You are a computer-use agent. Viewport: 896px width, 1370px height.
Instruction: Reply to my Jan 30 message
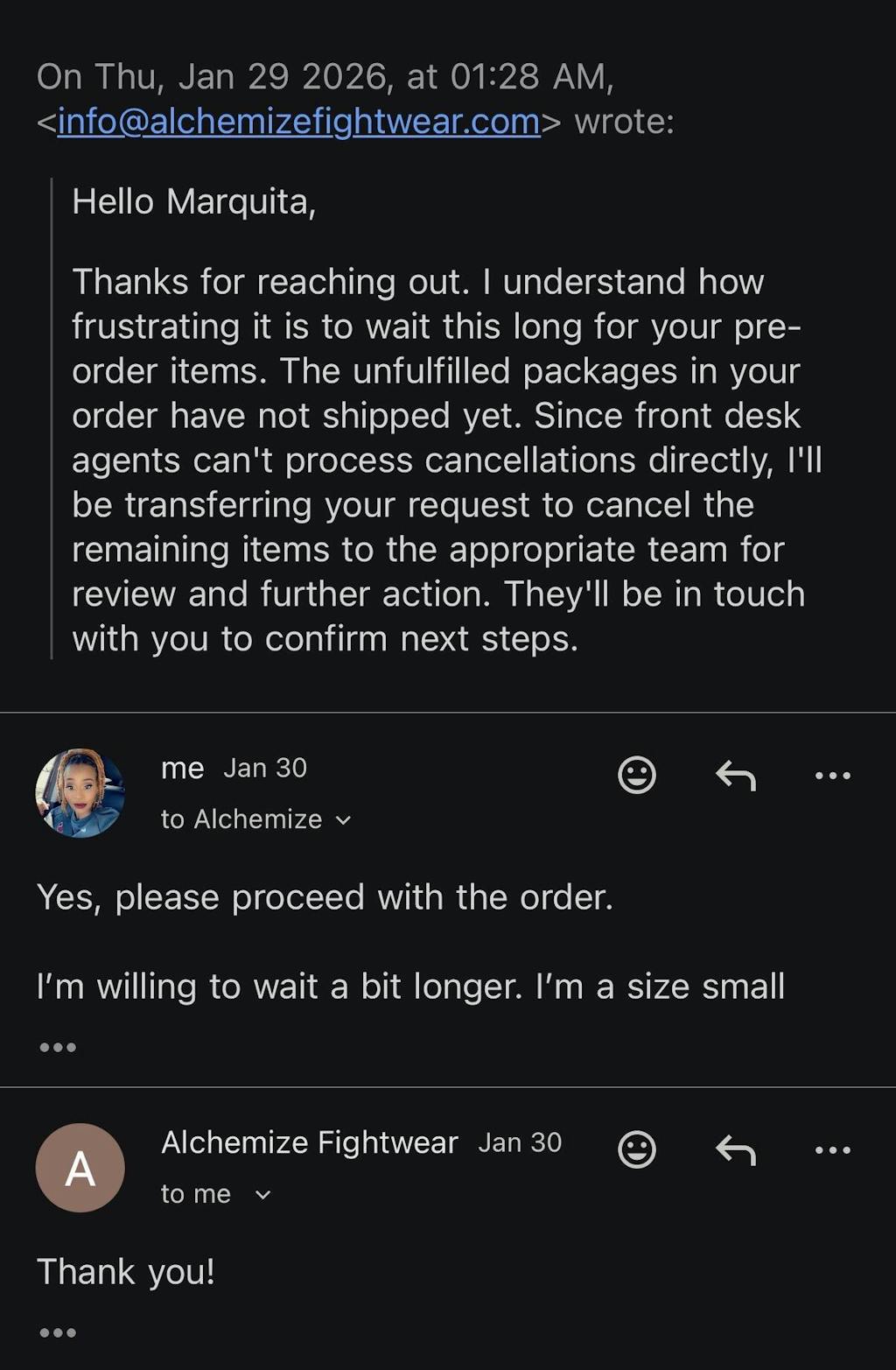(735, 775)
